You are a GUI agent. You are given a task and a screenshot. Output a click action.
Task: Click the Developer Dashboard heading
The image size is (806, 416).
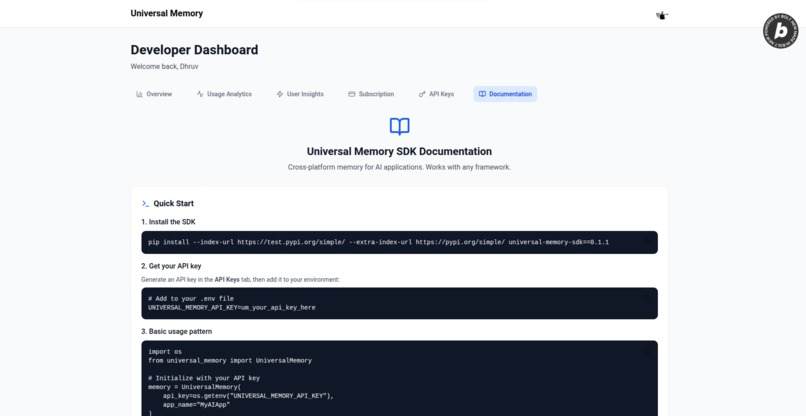pyautogui.click(x=194, y=50)
